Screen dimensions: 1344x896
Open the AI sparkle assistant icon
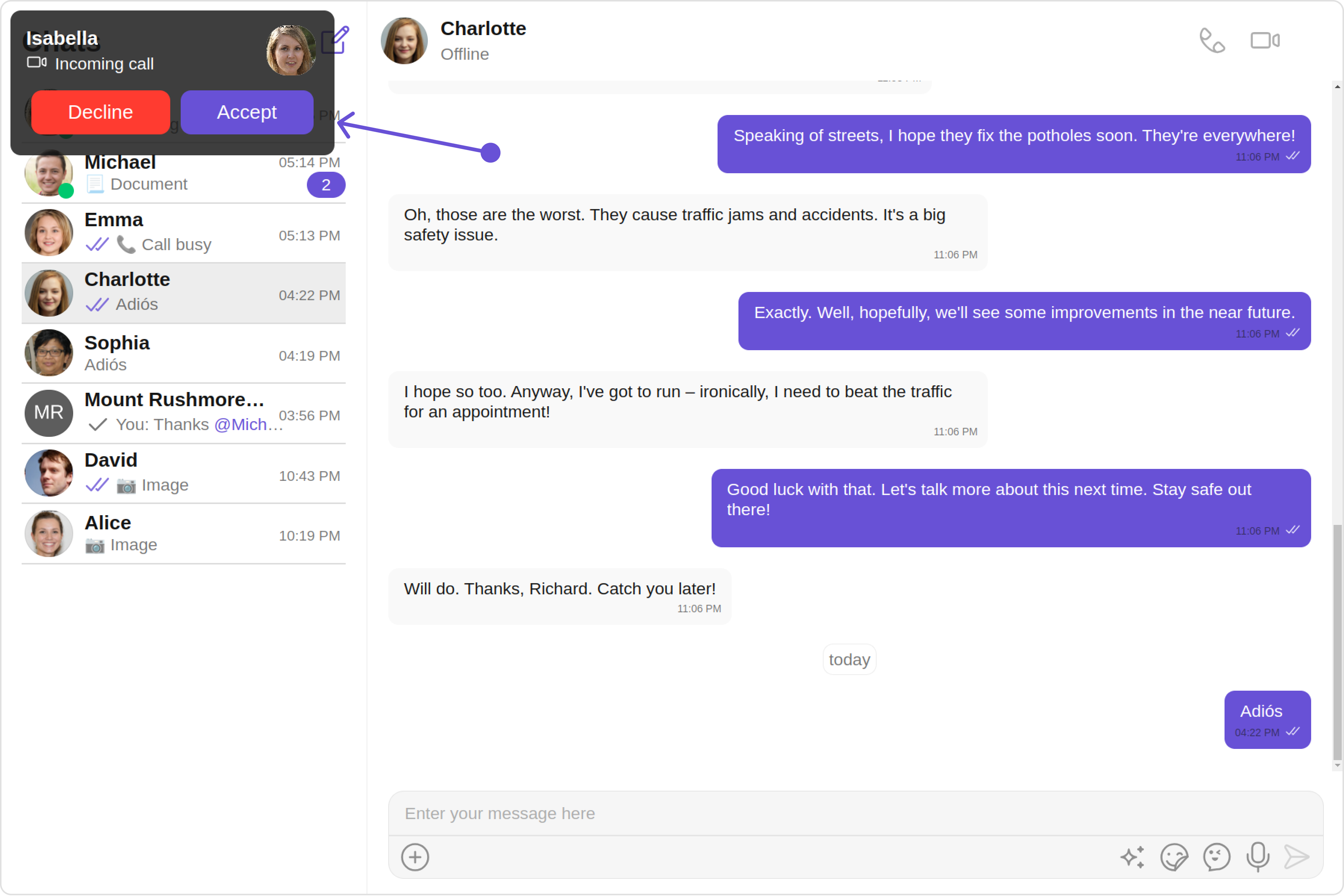click(x=1132, y=856)
